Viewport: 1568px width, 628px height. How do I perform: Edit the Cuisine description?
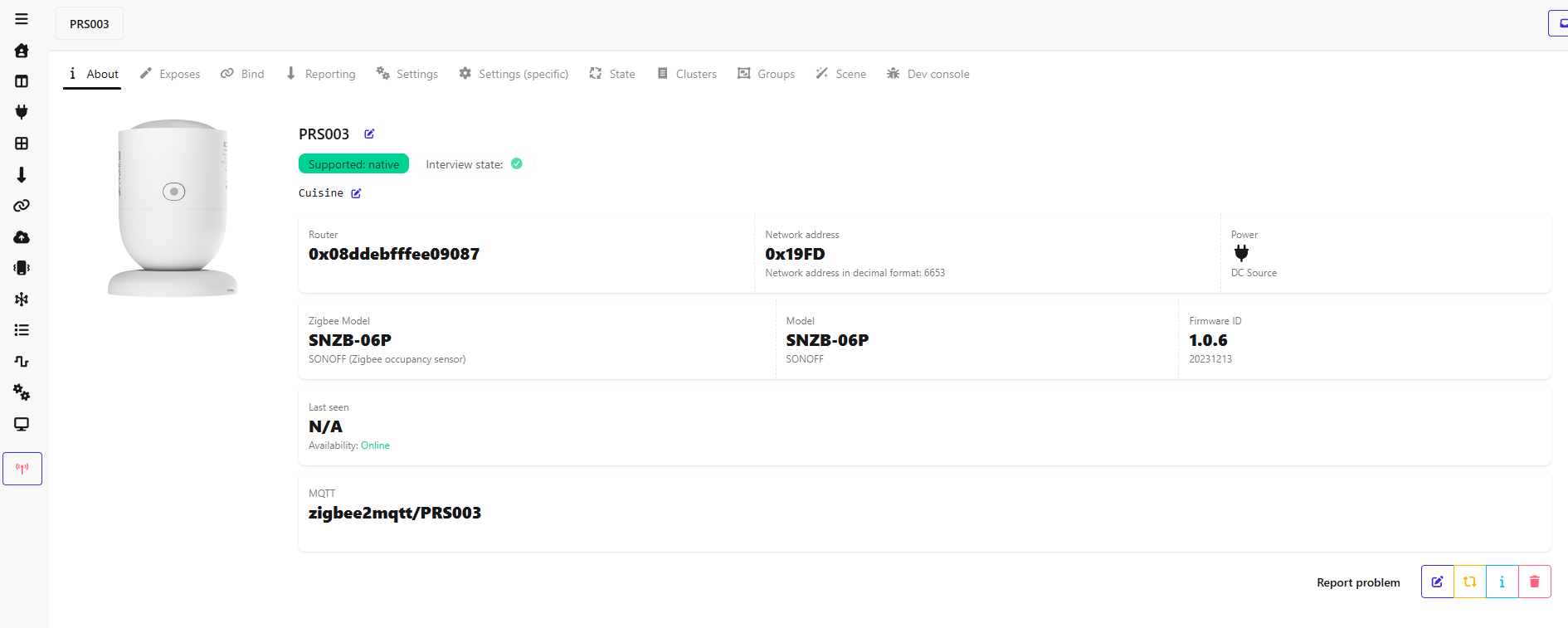pos(356,193)
